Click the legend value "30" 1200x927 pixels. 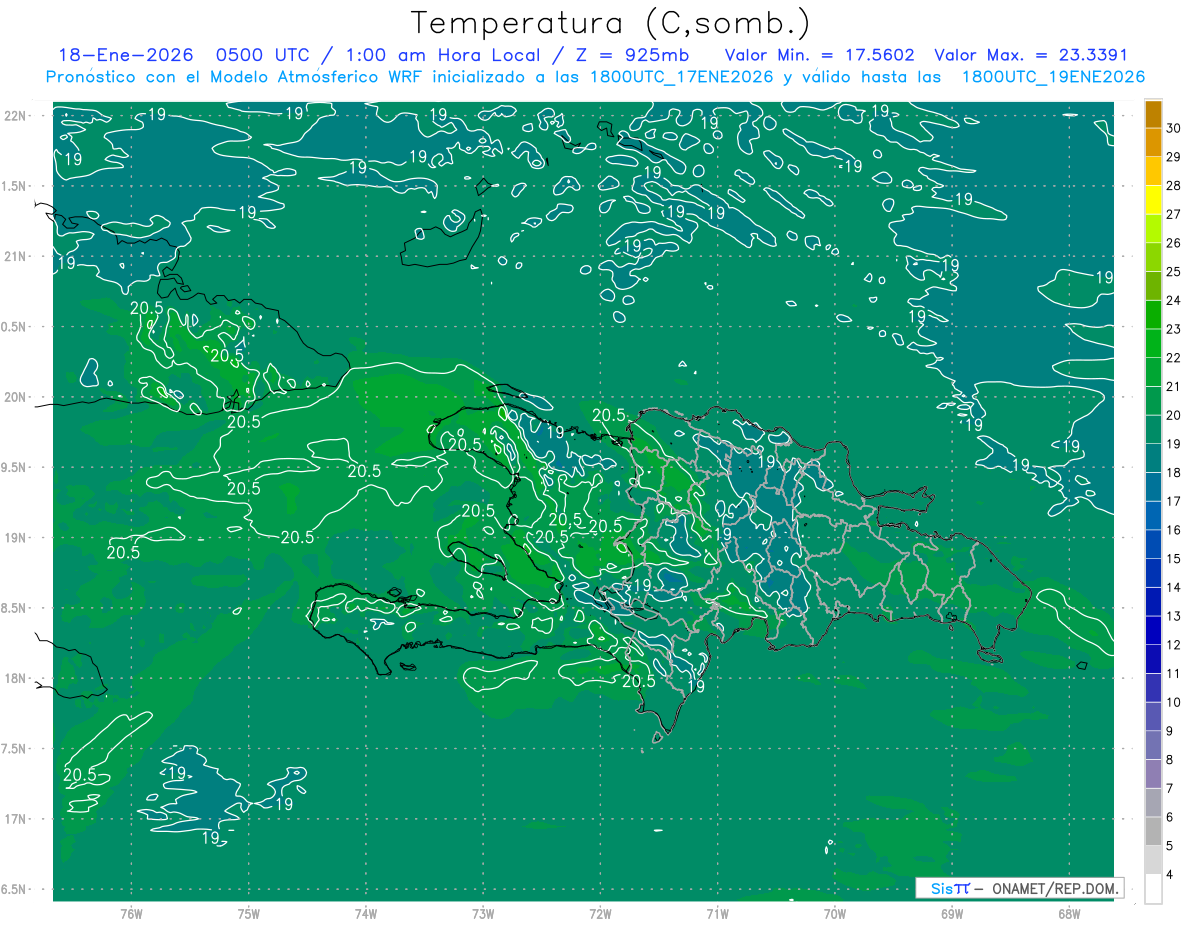[x=1174, y=128]
